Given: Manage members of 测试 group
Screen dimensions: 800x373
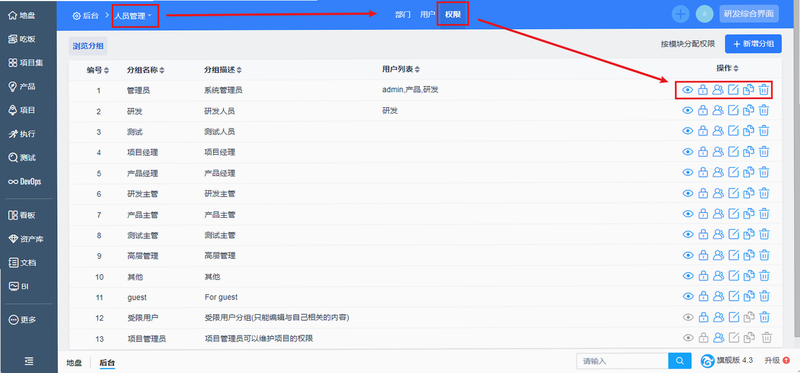Looking at the screenshot, I should point(718,131).
